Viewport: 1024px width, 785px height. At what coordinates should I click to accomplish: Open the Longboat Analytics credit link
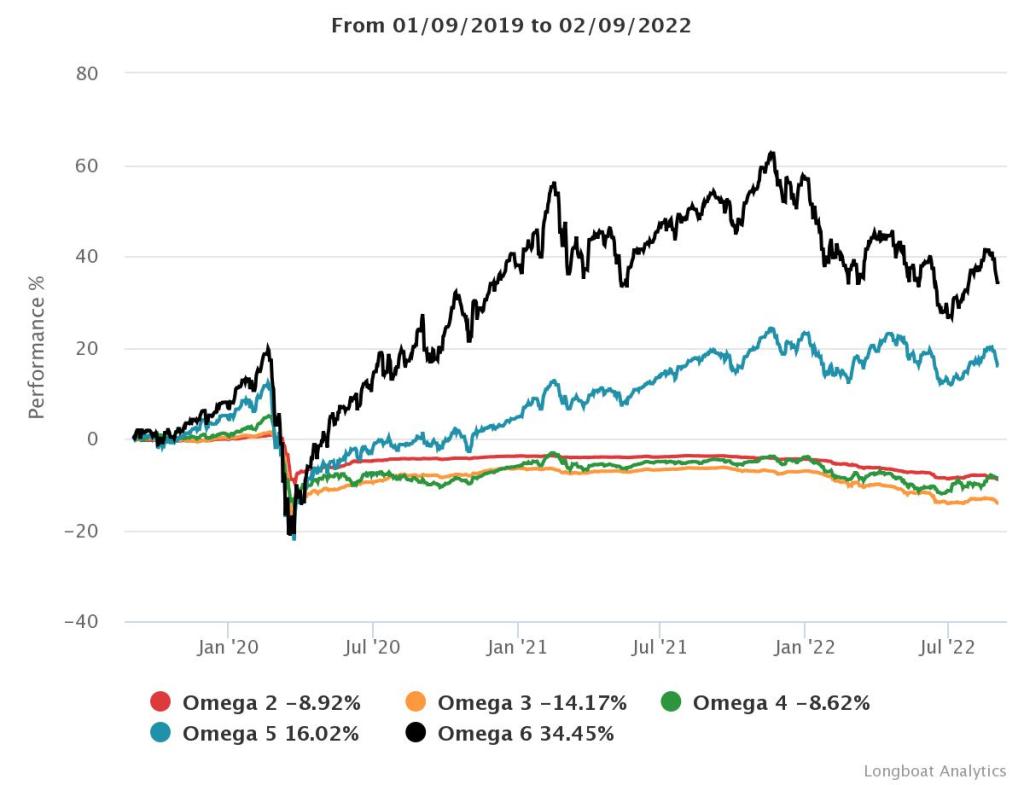coord(934,770)
